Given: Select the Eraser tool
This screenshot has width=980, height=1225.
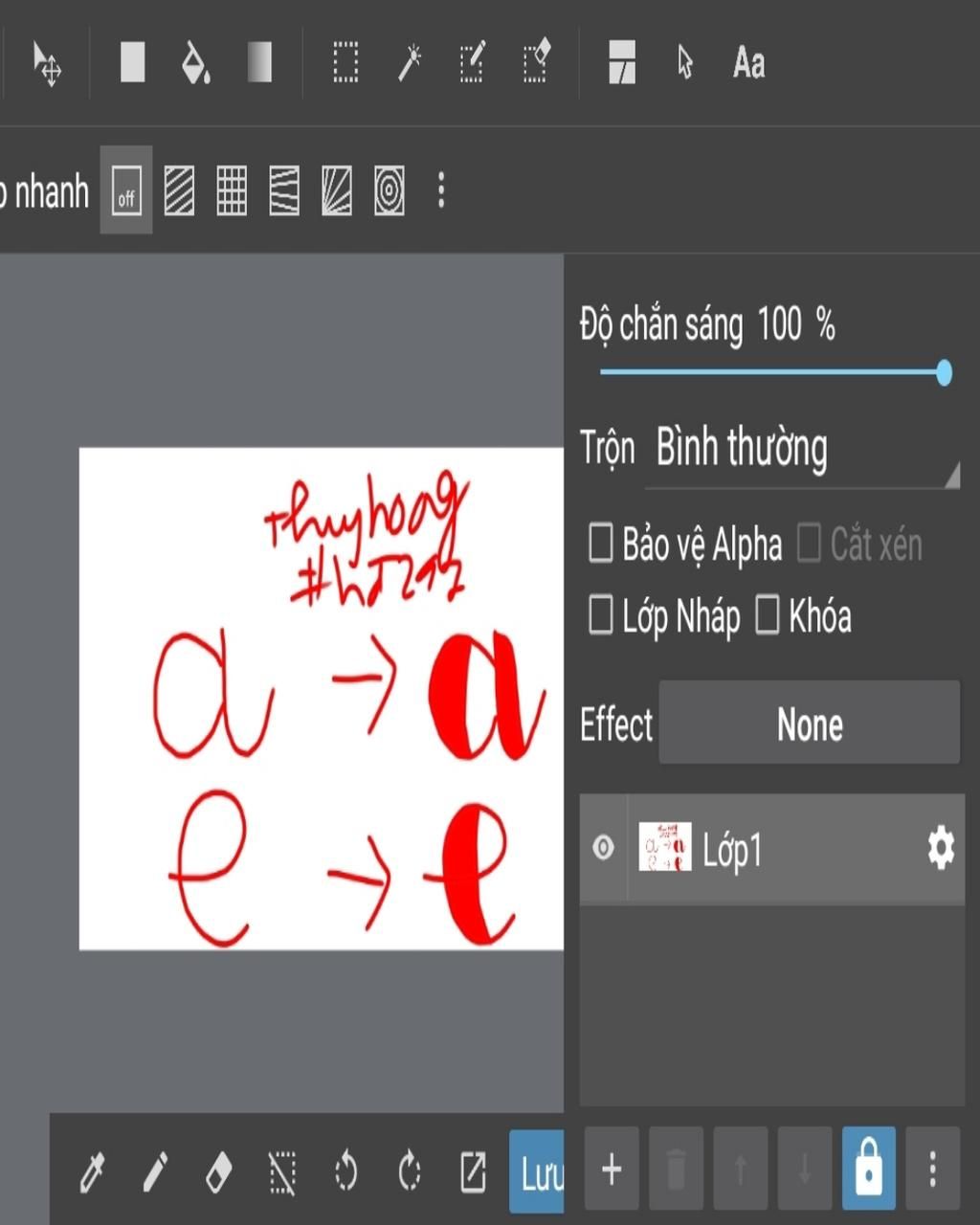Looking at the screenshot, I should click(x=219, y=1171).
